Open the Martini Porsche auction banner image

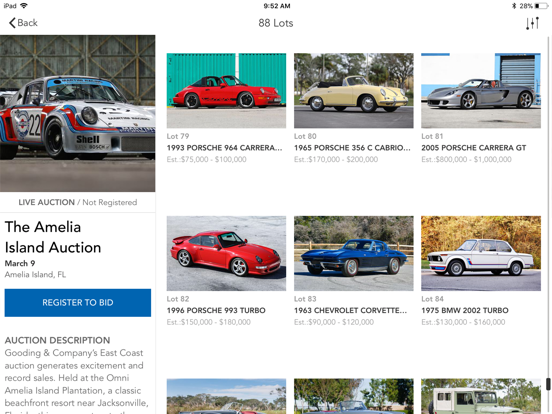pos(77,113)
